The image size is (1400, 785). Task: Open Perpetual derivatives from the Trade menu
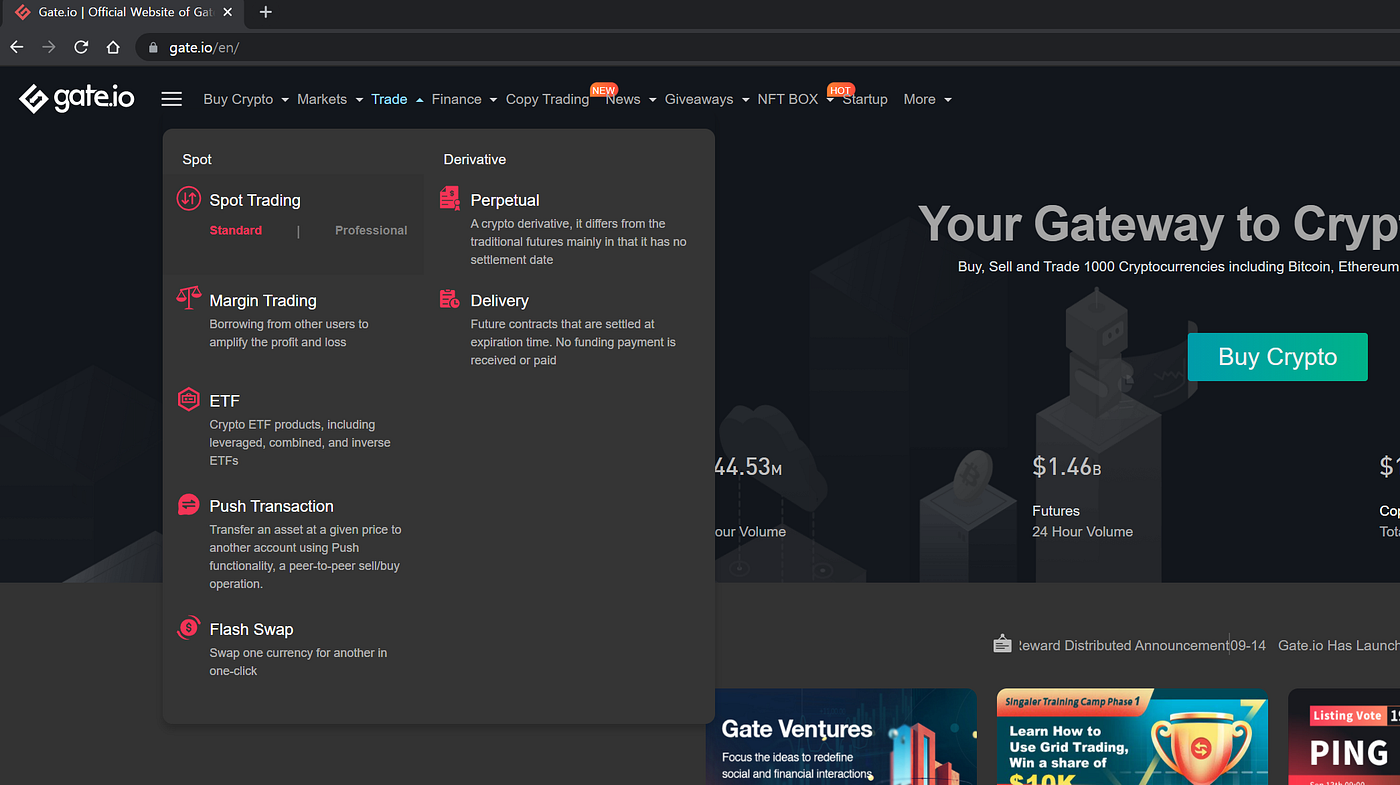505,200
